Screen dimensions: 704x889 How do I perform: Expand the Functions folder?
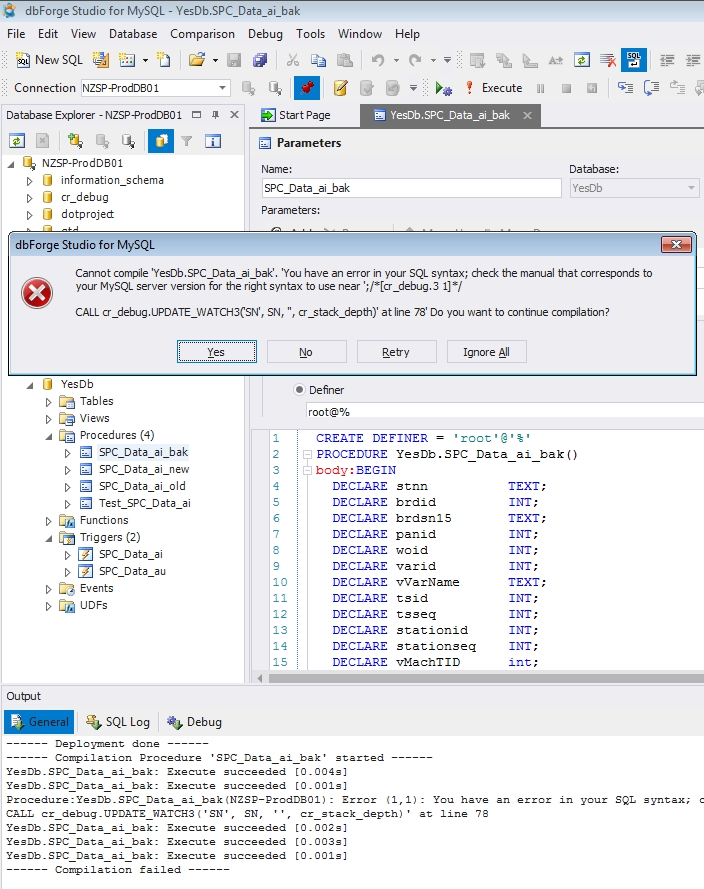48,521
